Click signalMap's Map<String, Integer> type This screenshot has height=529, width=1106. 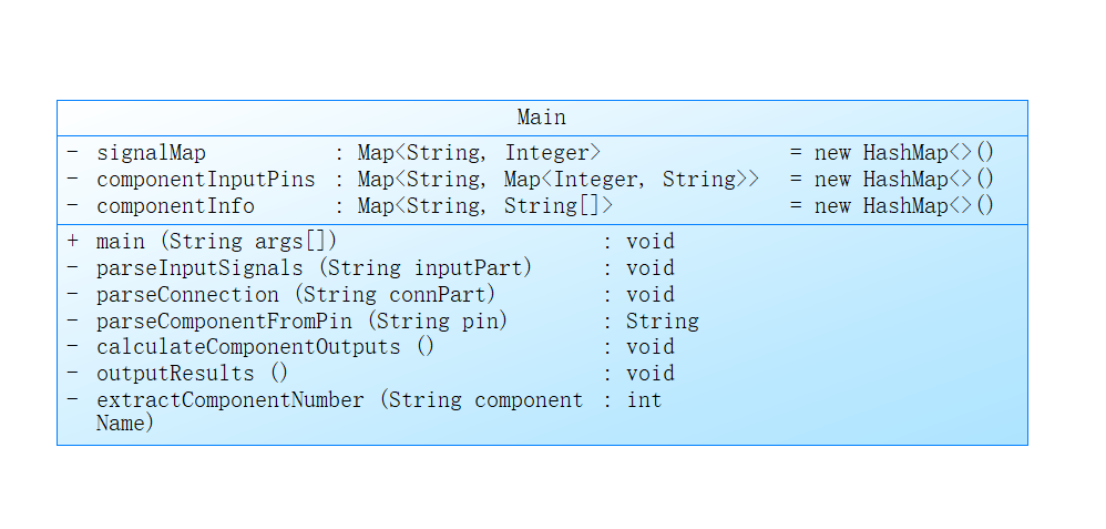[x=479, y=153]
